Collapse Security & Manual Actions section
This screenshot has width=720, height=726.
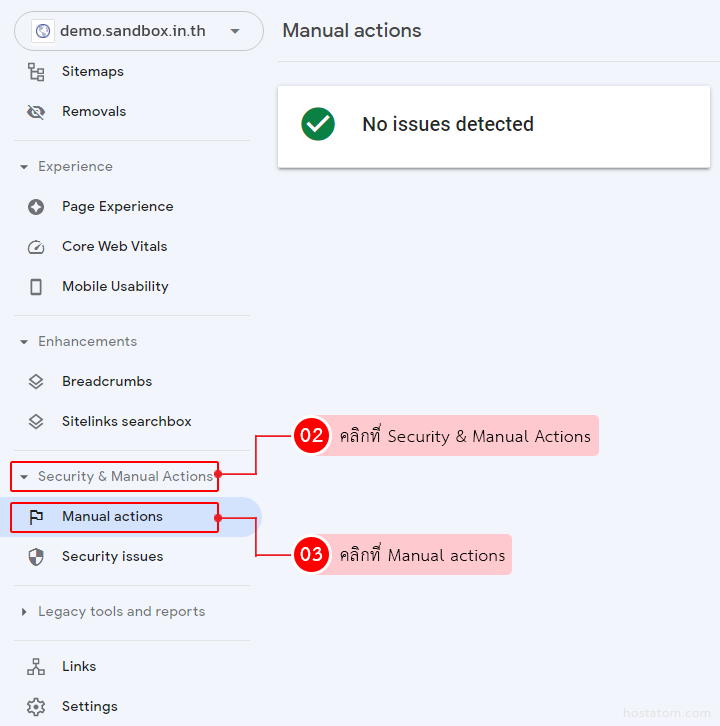(x=24, y=477)
